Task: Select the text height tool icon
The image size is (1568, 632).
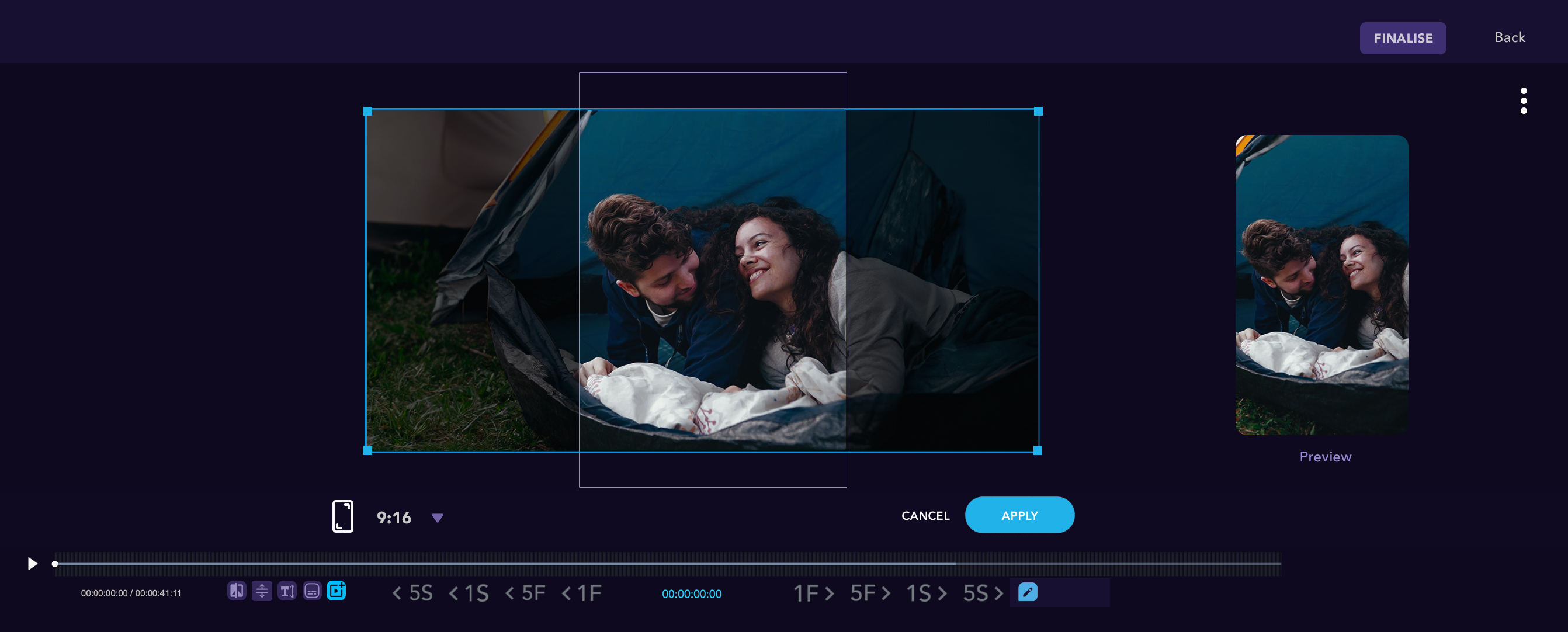Action: [x=287, y=591]
